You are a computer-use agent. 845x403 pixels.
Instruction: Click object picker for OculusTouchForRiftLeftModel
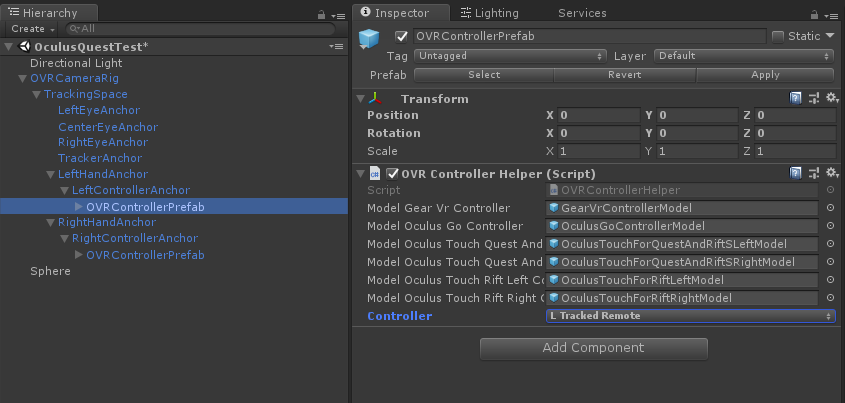click(x=830, y=280)
